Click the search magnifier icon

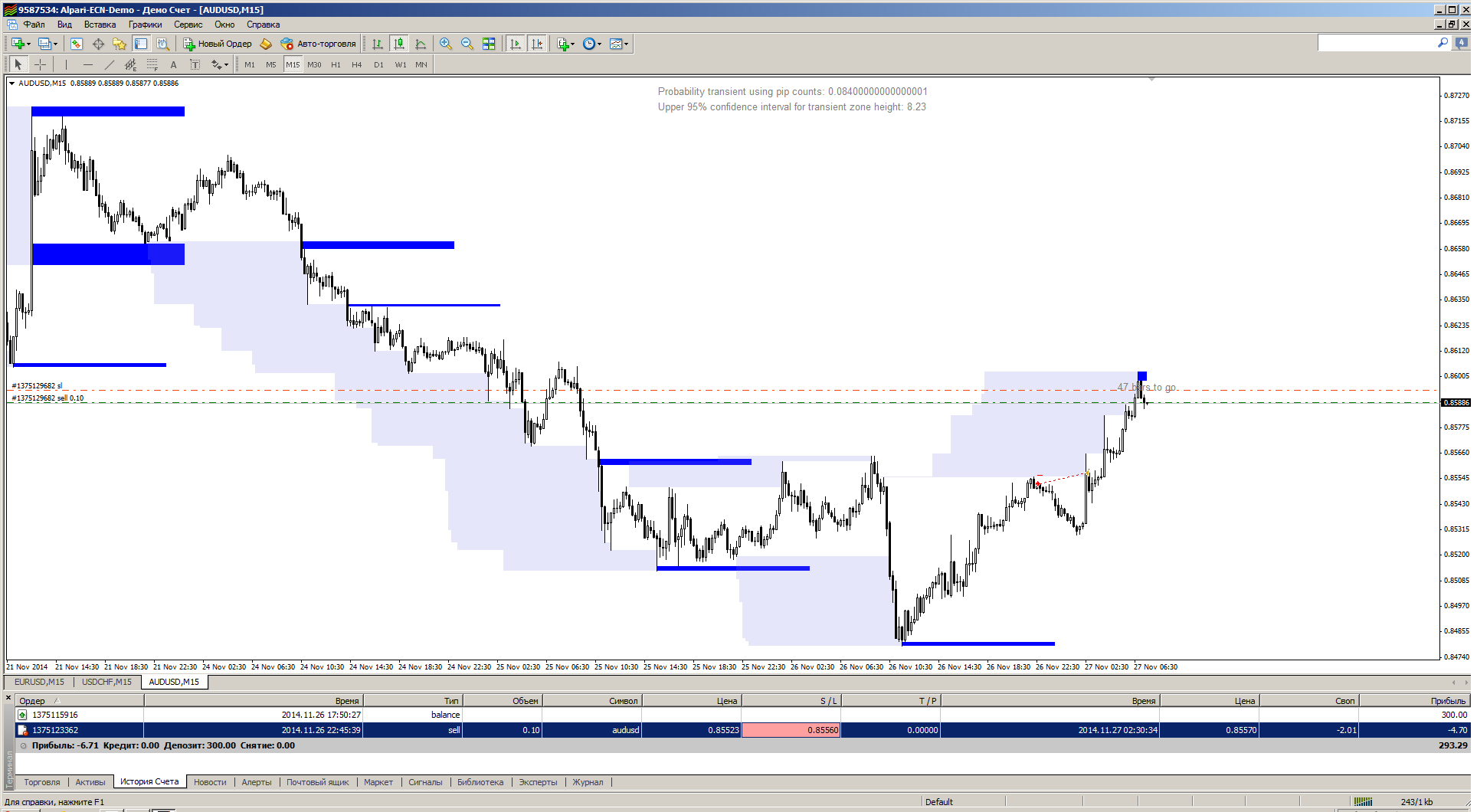pos(1443,44)
